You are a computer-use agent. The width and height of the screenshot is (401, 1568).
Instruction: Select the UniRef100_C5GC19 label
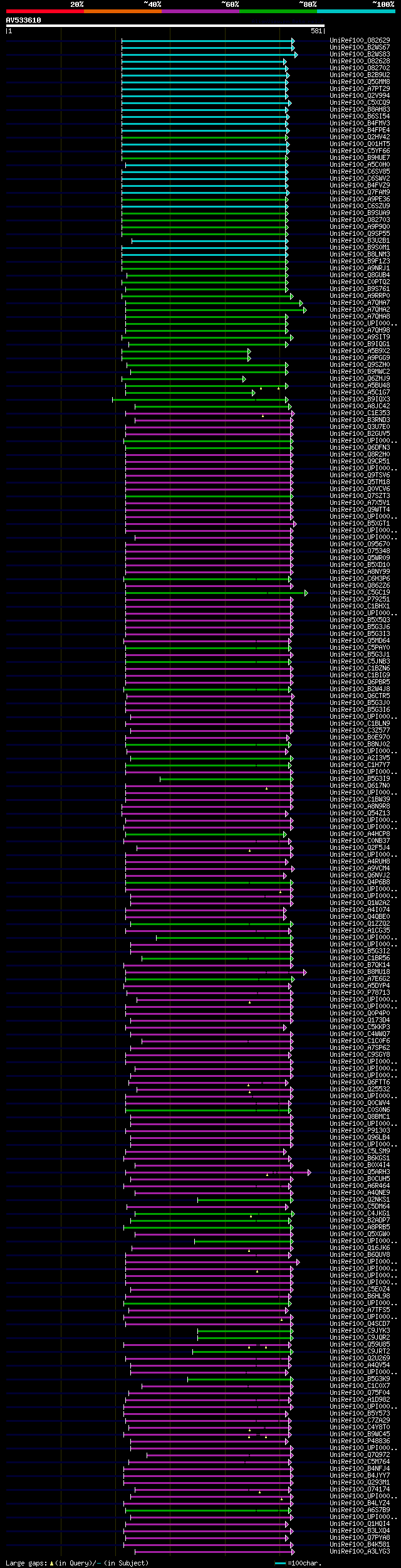coord(360,593)
